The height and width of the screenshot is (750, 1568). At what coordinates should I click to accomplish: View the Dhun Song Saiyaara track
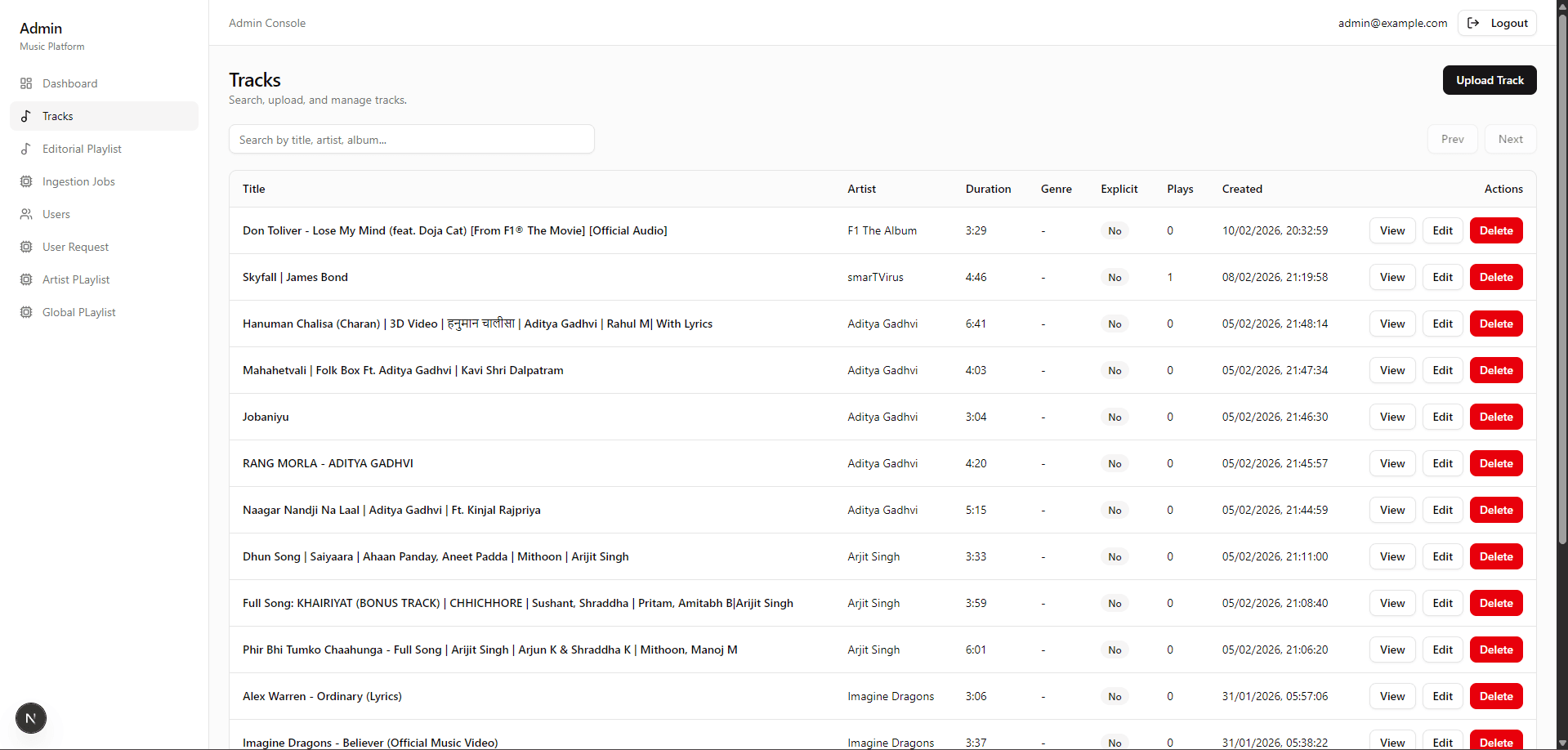[x=1392, y=556]
